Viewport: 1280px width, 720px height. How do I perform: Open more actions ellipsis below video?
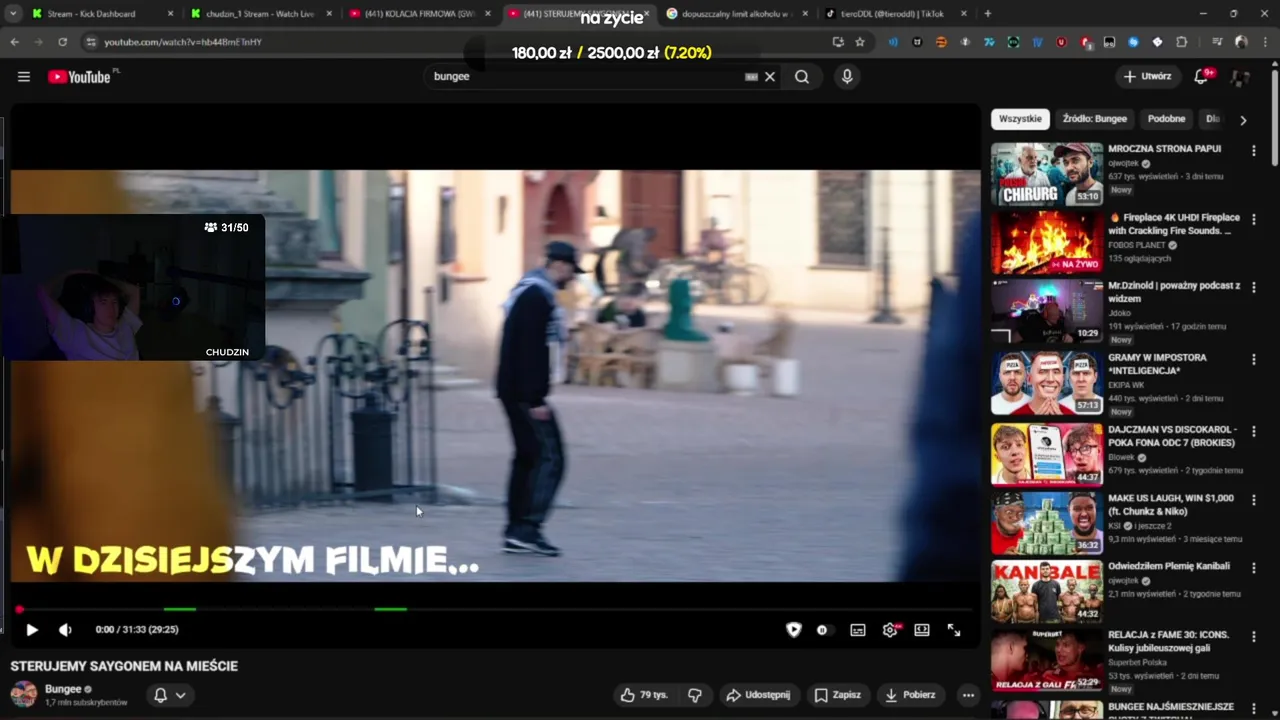(x=967, y=695)
